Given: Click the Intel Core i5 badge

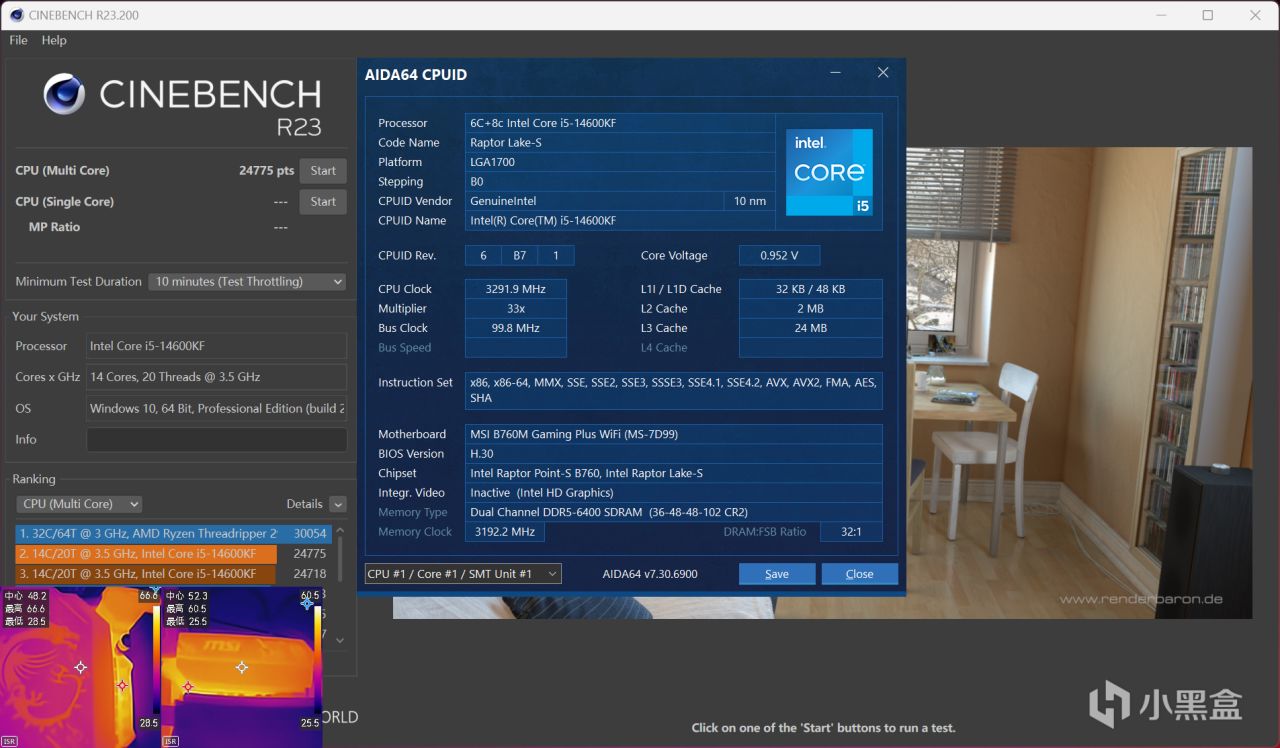Looking at the screenshot, I should click(x=829, y=172).
